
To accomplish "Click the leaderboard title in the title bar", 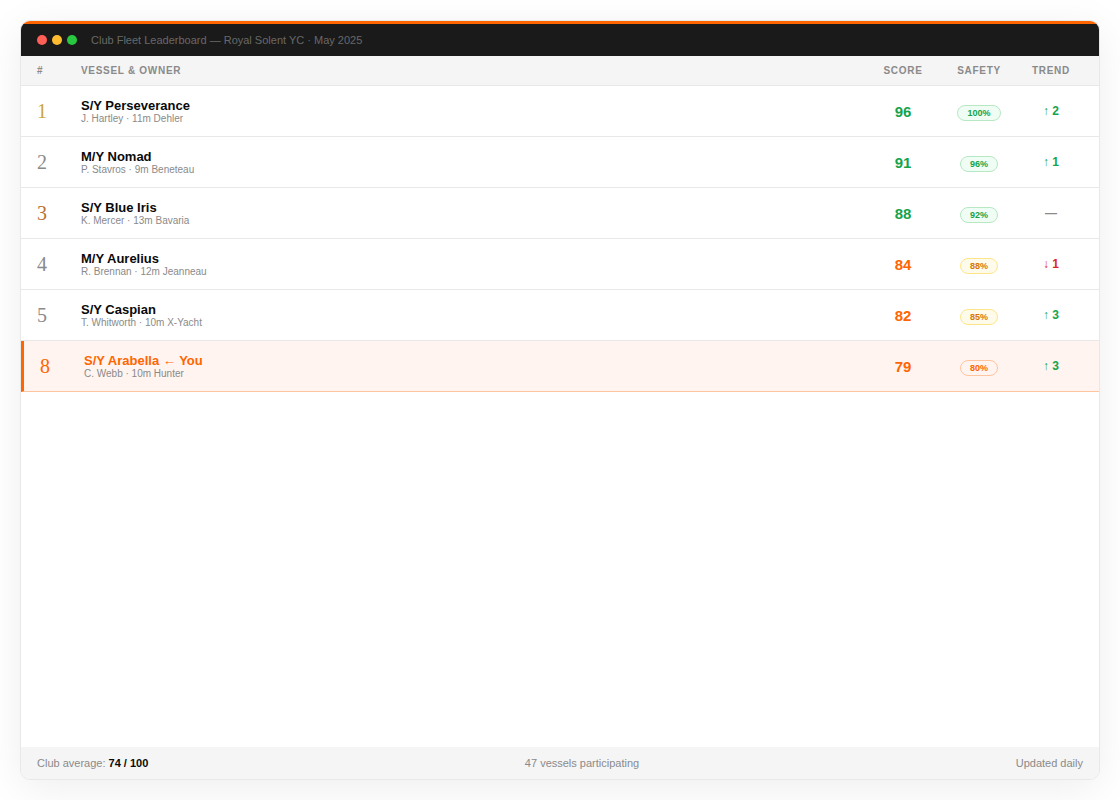I will click(226, 40).
